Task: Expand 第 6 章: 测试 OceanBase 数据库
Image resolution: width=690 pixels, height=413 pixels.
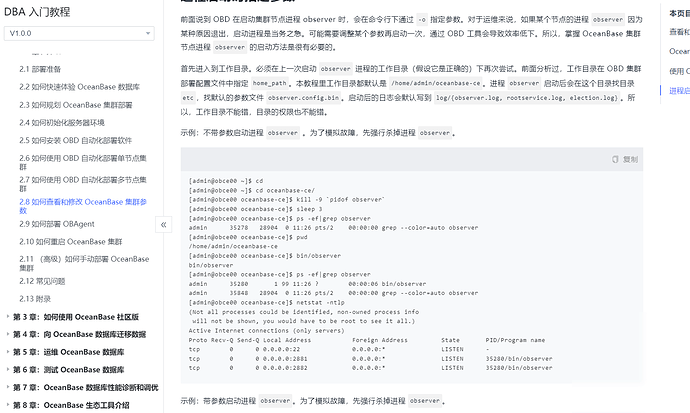Action: coord(68,369)
